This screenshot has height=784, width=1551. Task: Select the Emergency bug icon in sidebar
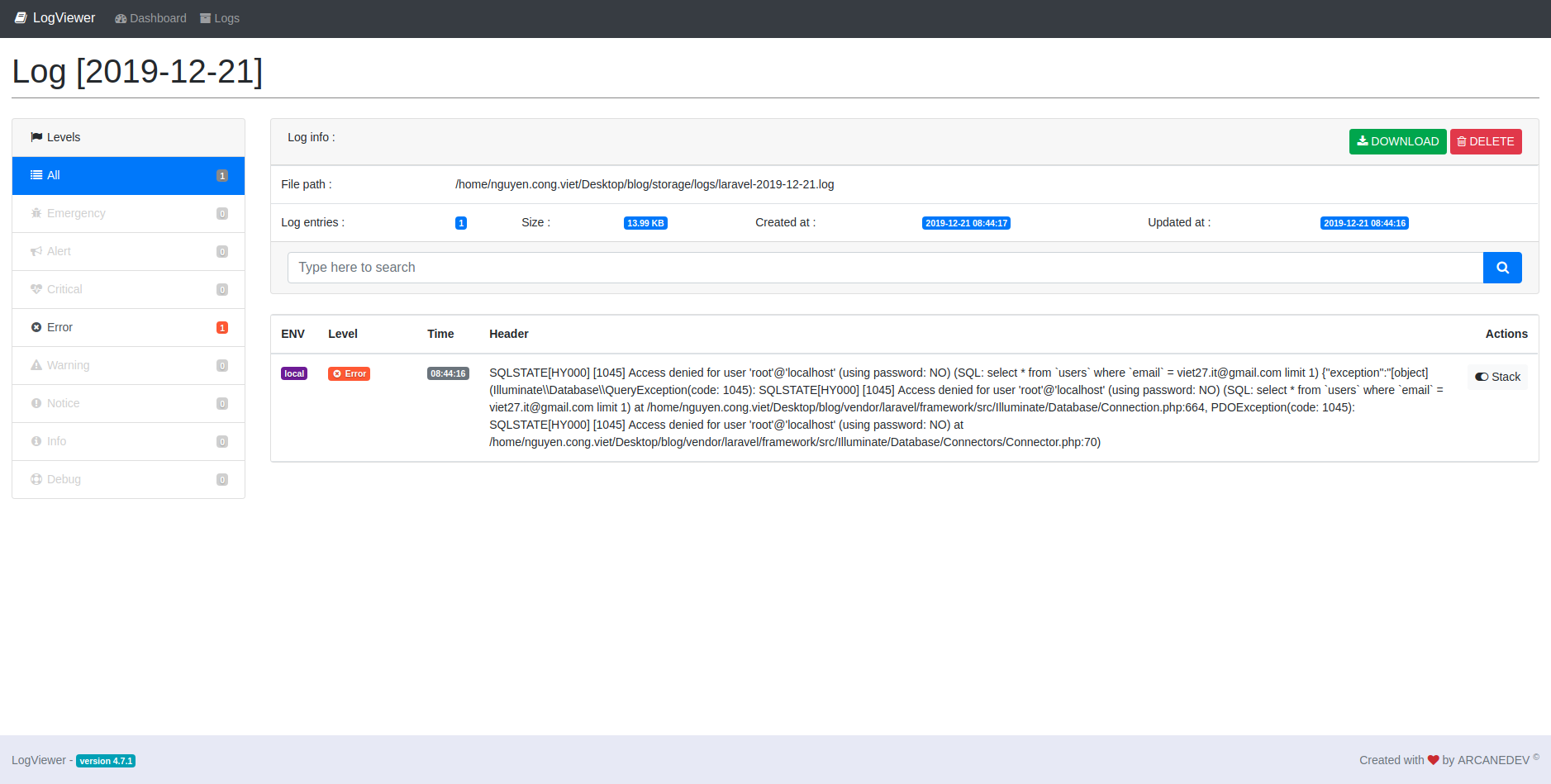(x=36, y=213)
